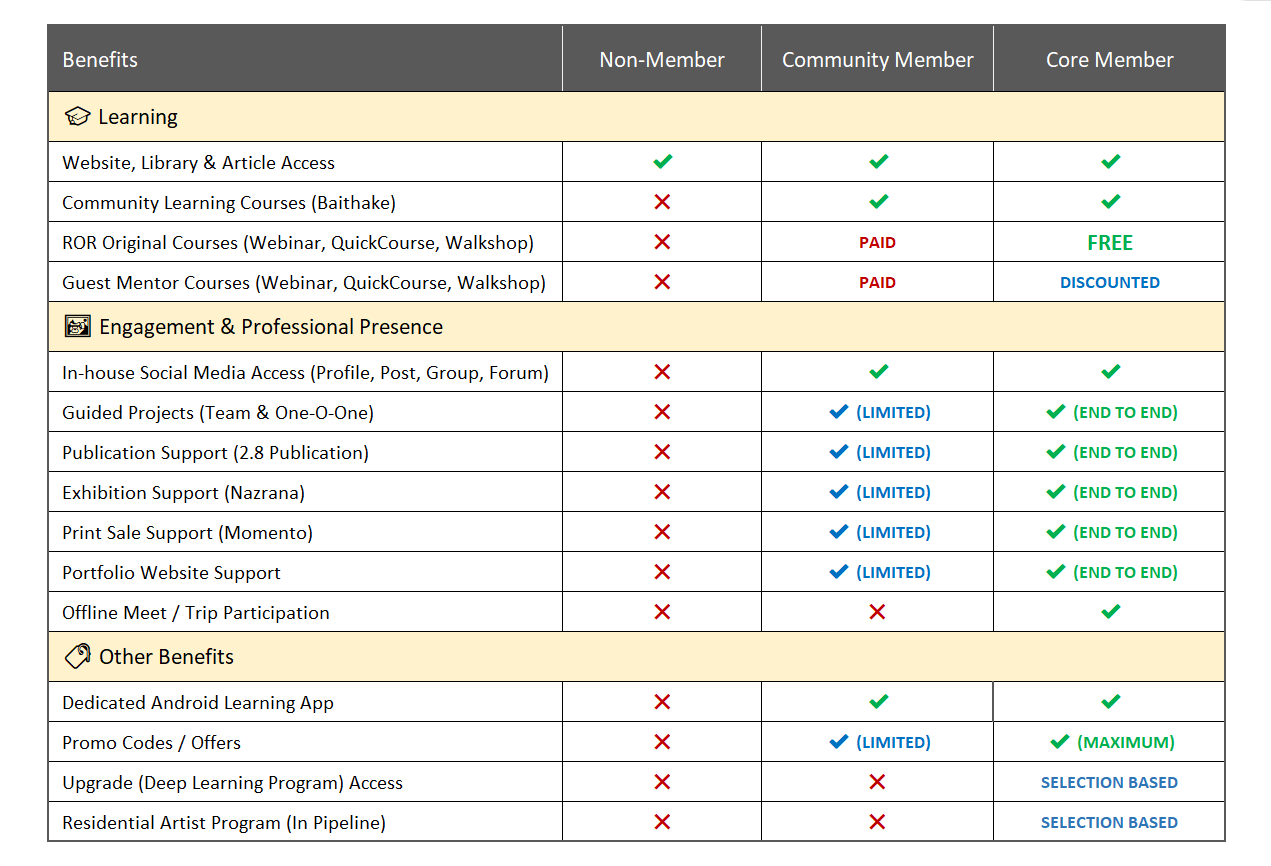The image size is (1271, 866).
Task: Click PAID label in ROR Original Courses row
Action: (x=877, y=243)
